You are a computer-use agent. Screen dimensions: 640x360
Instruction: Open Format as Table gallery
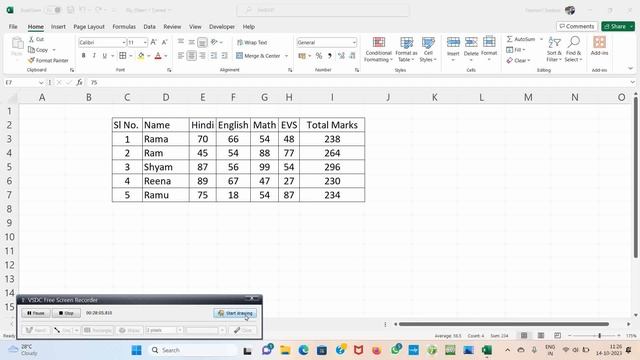click(406, 49)
